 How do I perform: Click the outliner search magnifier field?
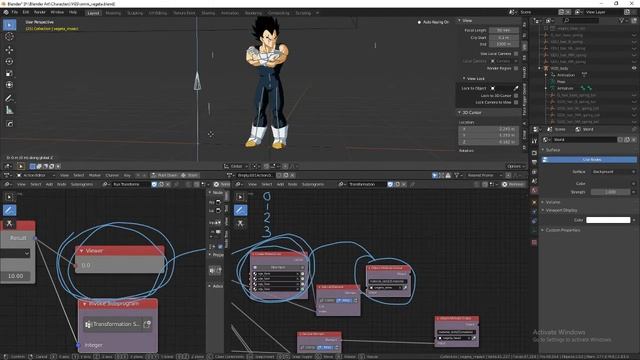[x=581, y=20]
